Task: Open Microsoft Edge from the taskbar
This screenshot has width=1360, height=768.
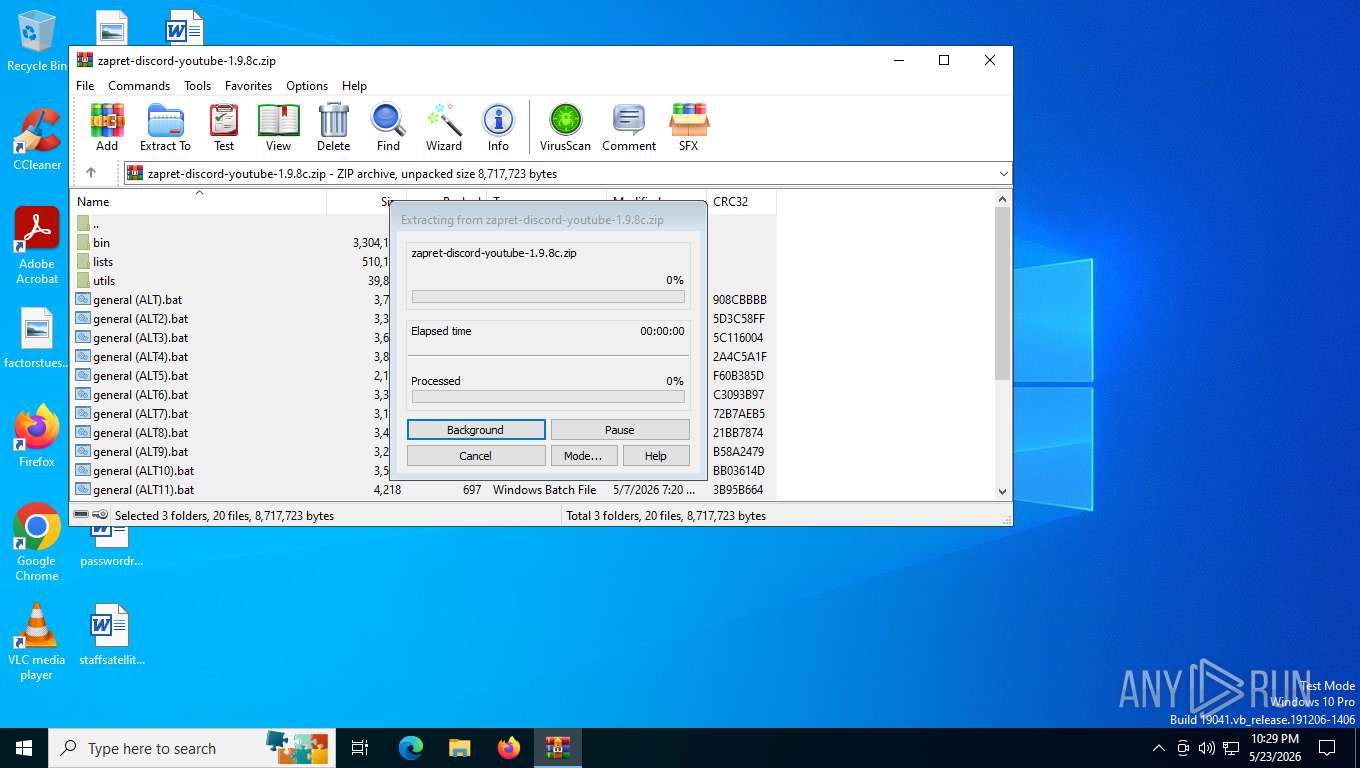Action: tap(411, 748)
